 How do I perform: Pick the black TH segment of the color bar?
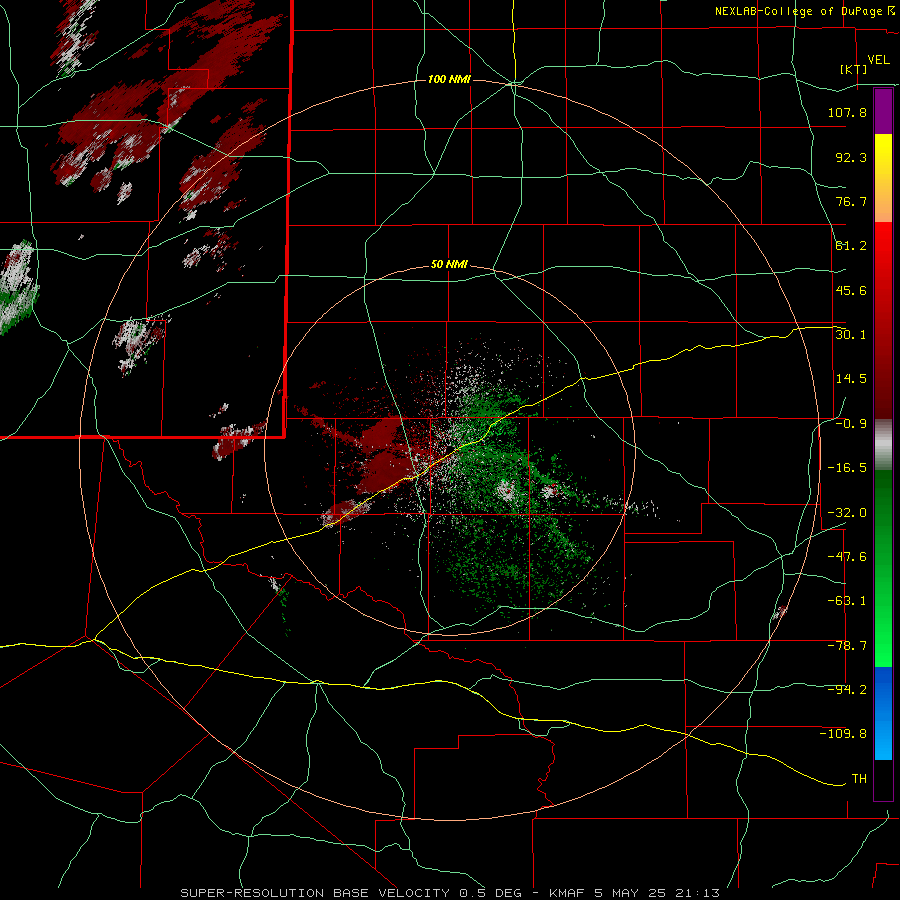[883, 780]
